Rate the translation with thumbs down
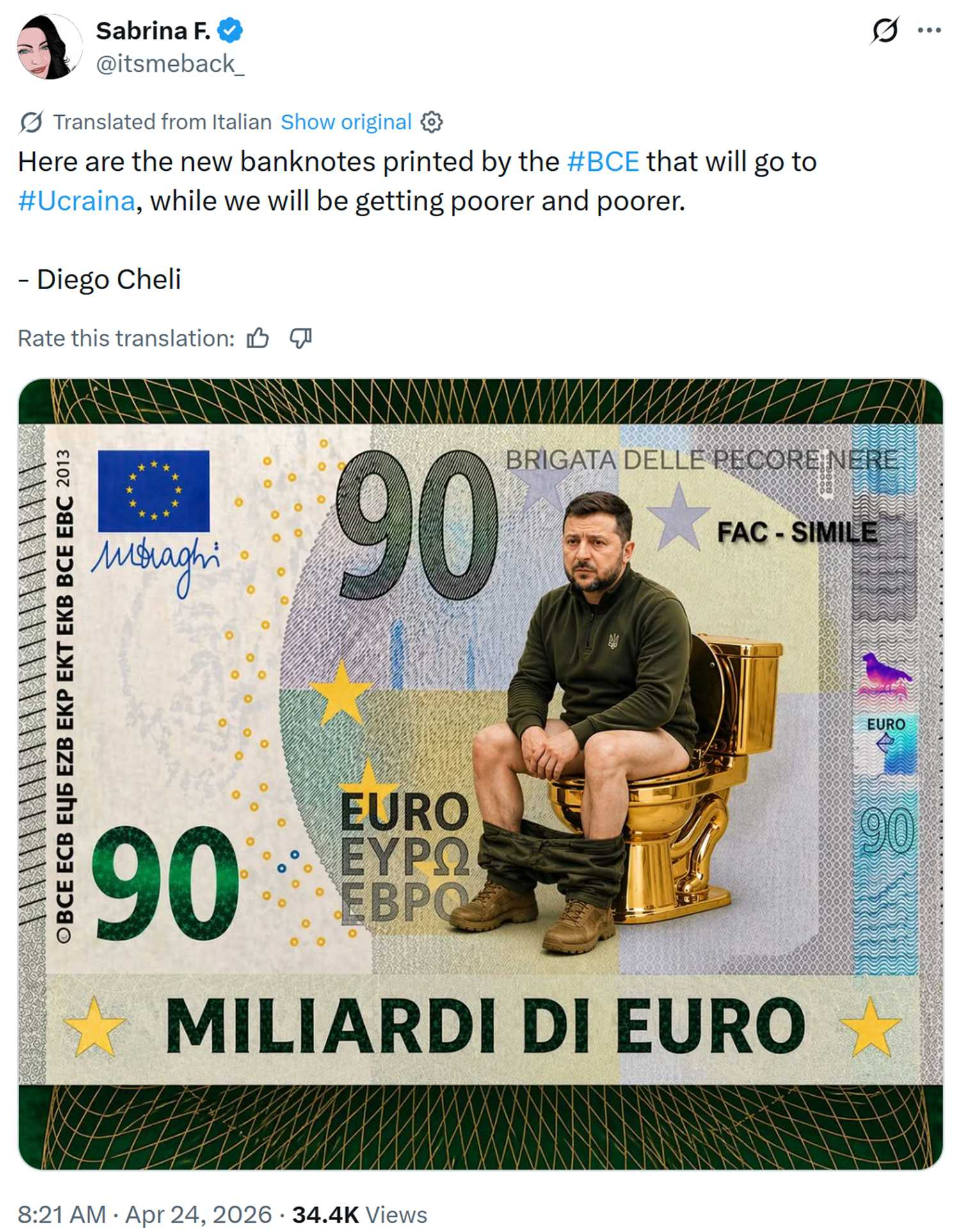Viewport: 960px width, 1232px height. click(x=300, y=338)
